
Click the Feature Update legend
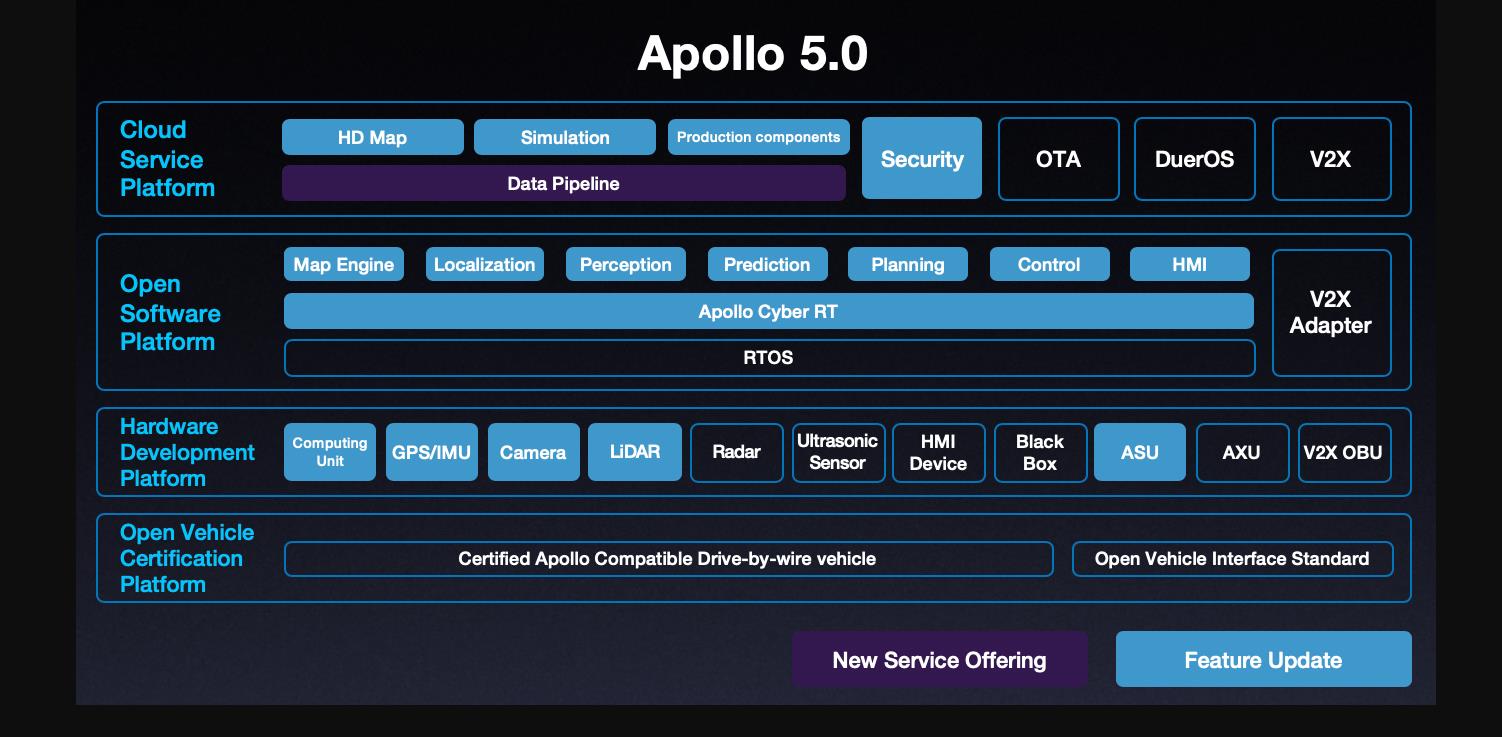1263,659
